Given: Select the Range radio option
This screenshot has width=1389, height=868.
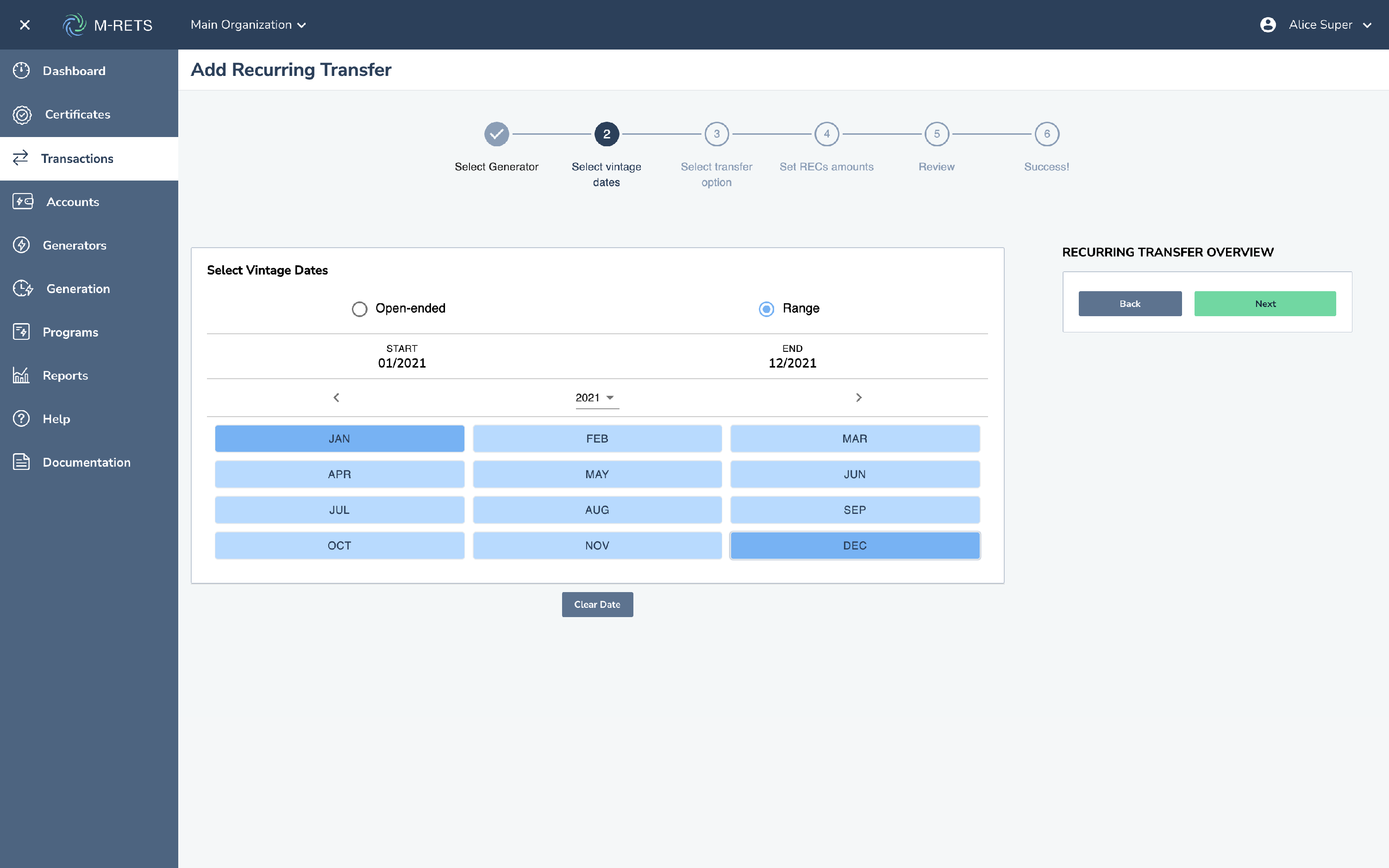Looking at the screenshot, I should click(766, 309).
